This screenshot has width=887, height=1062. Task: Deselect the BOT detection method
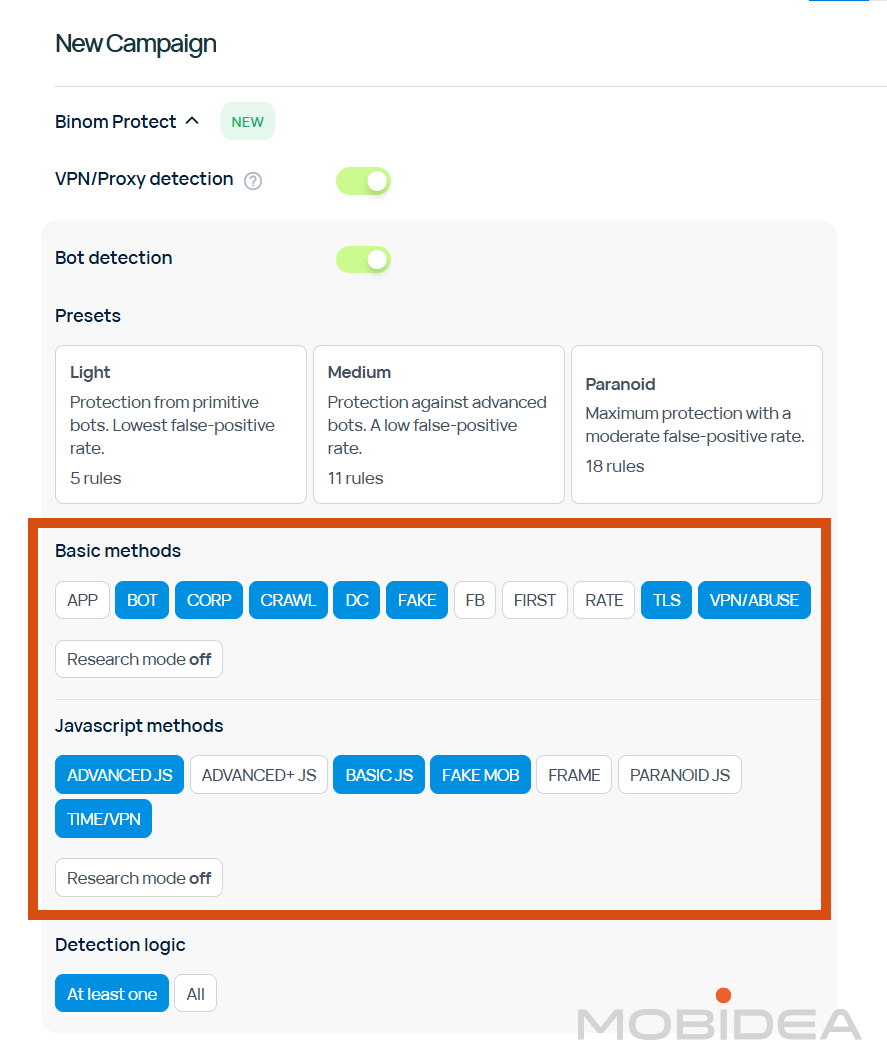coord(142,600)
